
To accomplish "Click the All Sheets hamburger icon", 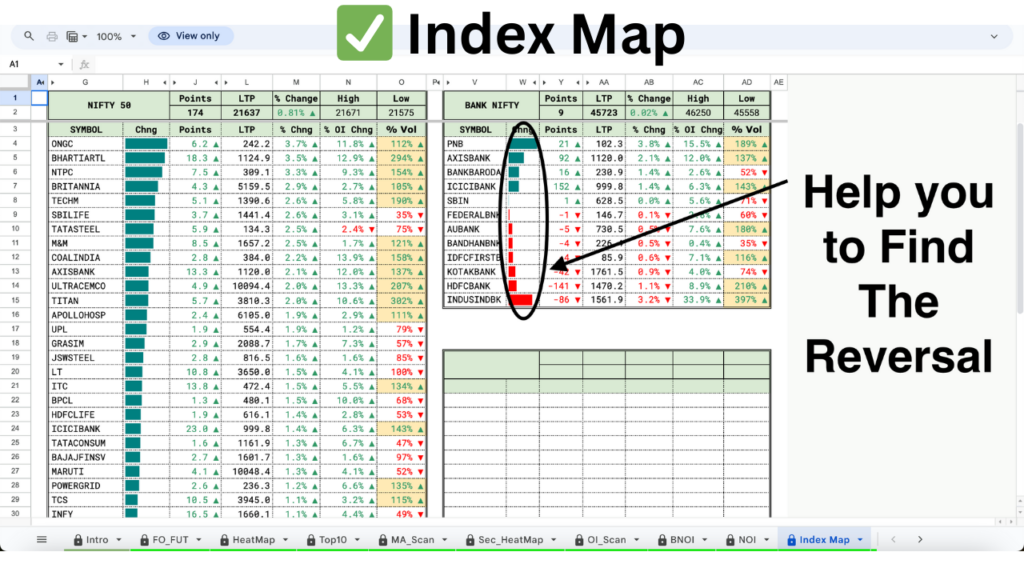I will [41, 540].
